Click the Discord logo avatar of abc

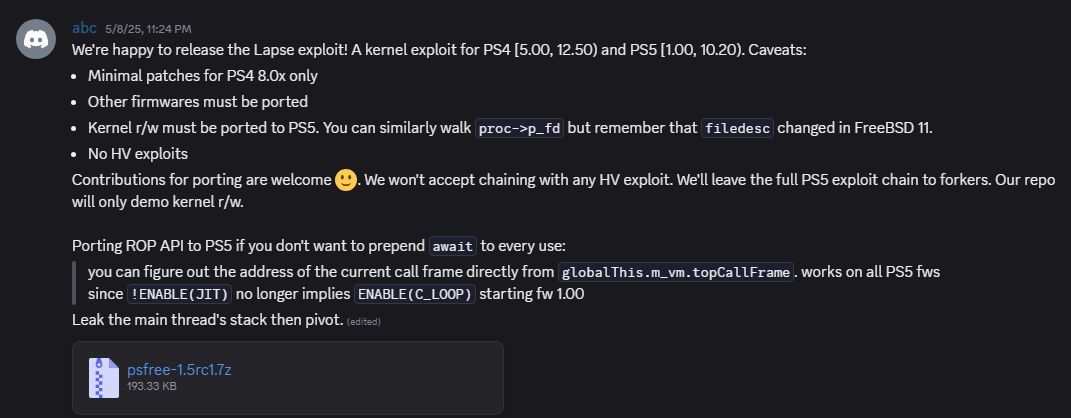pyautogui.click(x=37, y=39)
